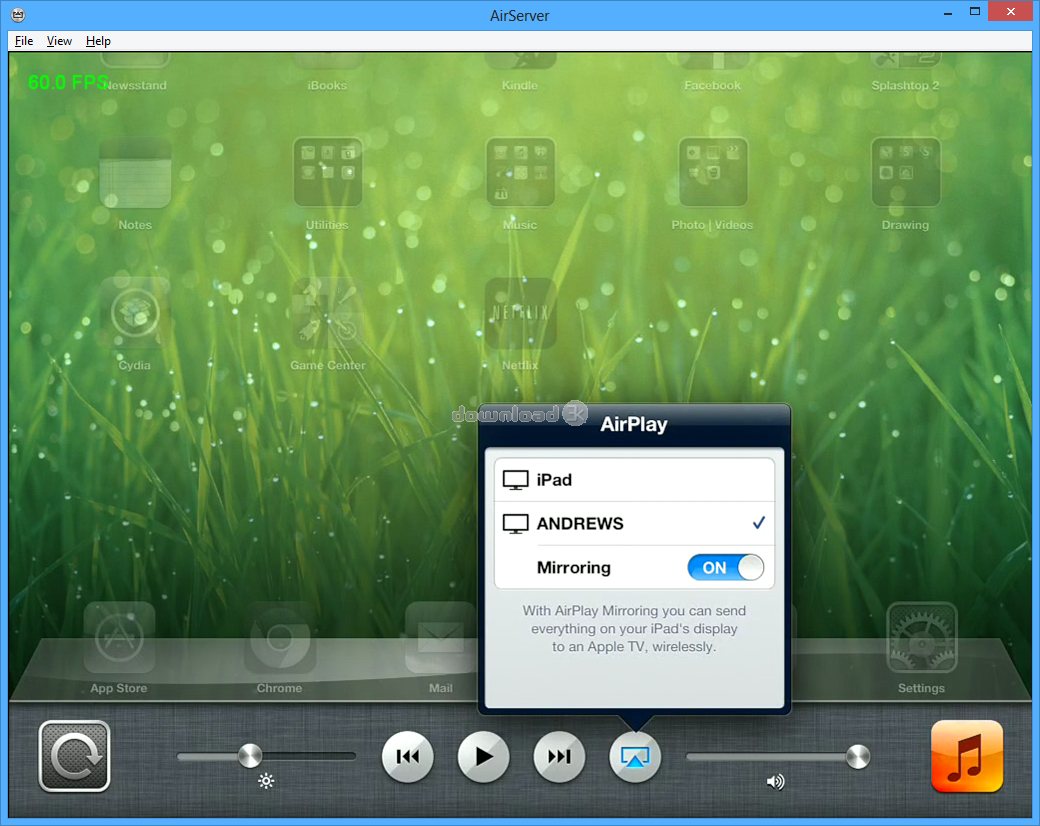The image size is (1040, 826).
Task: Select ANDREWS as the AirPlay device
Action: coord(634,523)
